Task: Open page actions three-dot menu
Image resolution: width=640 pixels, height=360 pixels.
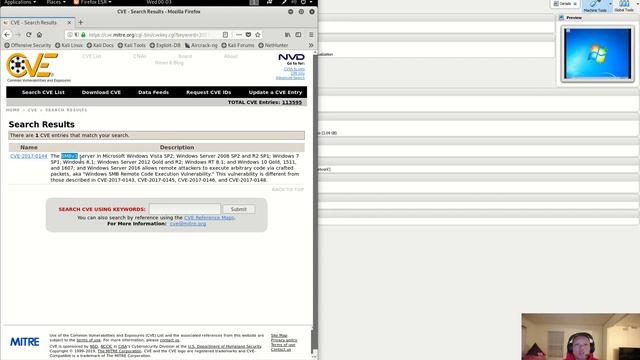Action: click(x=239, y=35)
